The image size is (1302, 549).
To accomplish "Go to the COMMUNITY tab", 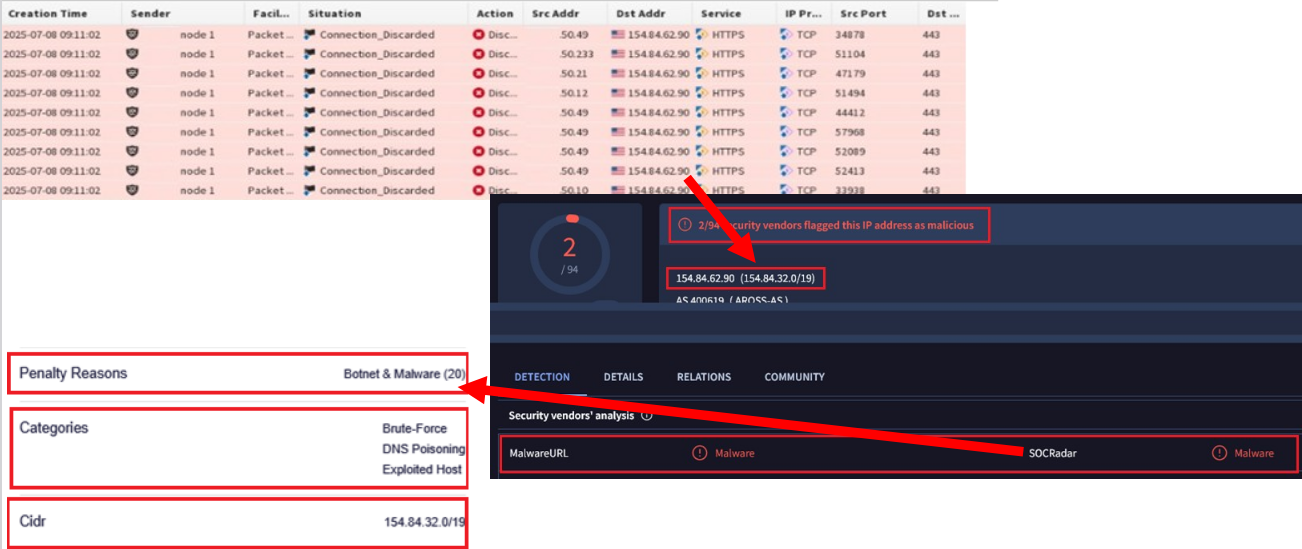I will tap(794, 377).
